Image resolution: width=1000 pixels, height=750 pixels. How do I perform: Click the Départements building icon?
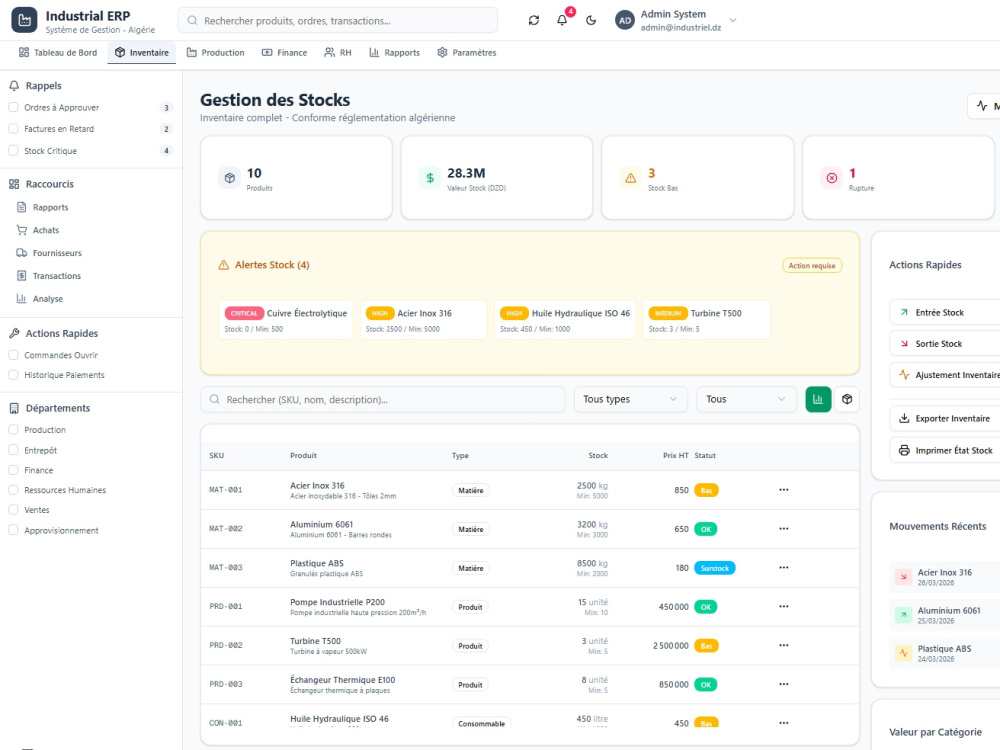[x=14, y=408]
